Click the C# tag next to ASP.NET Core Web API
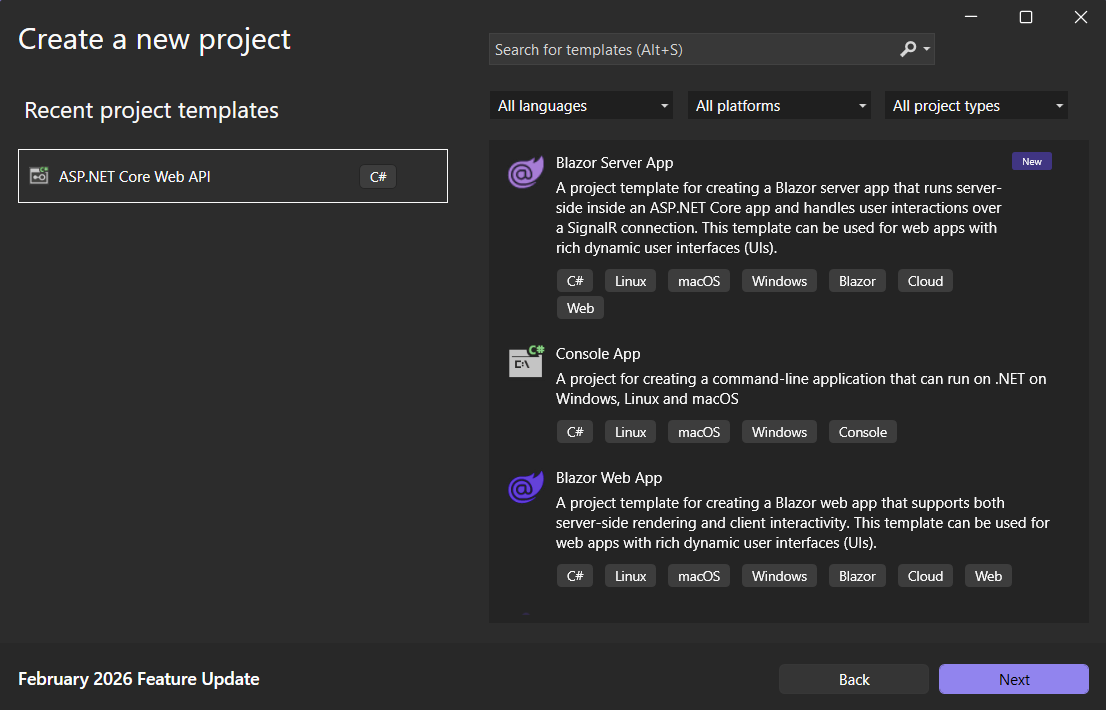 tap(378, 177)
